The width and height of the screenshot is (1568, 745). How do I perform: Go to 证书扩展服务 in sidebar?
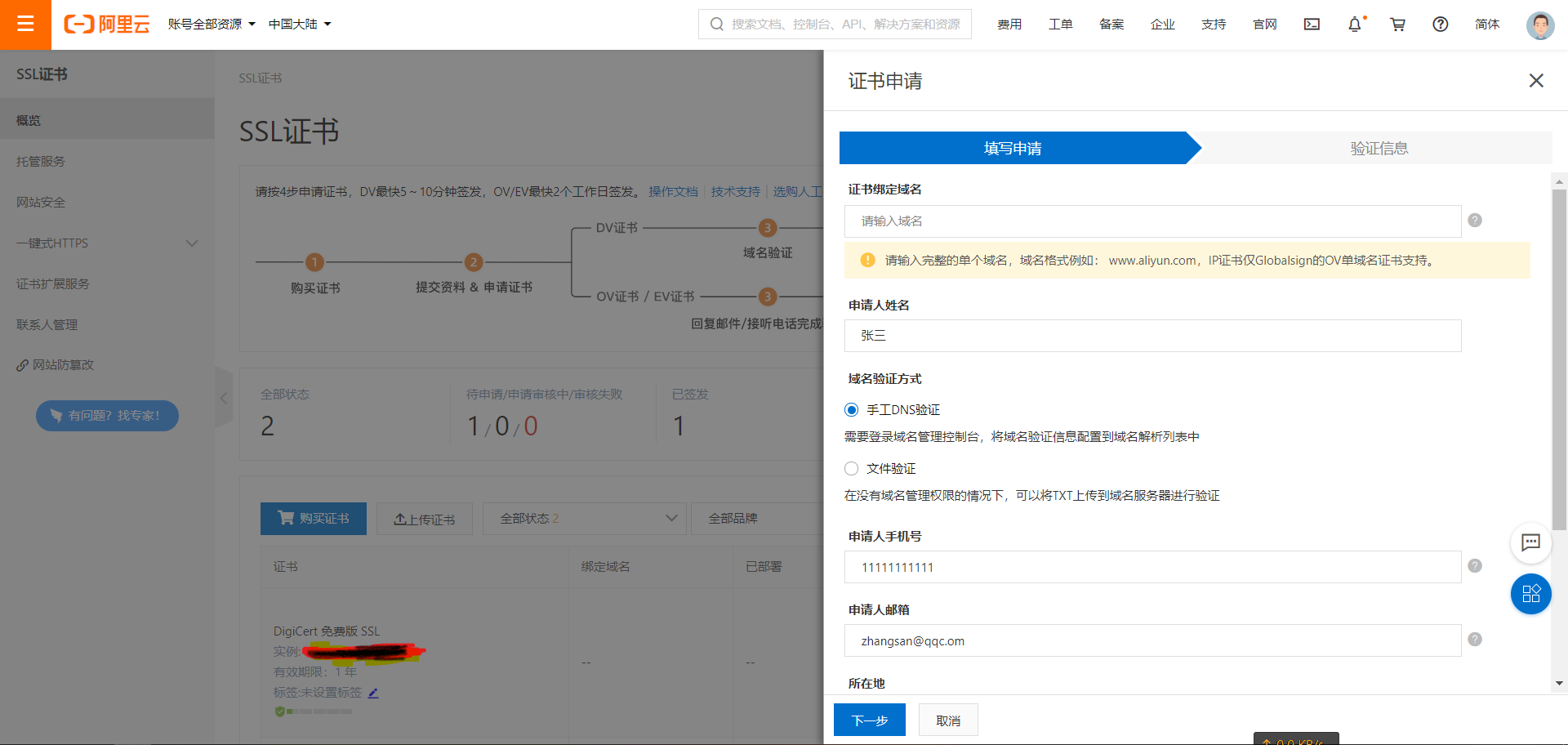tap(107, 284)
